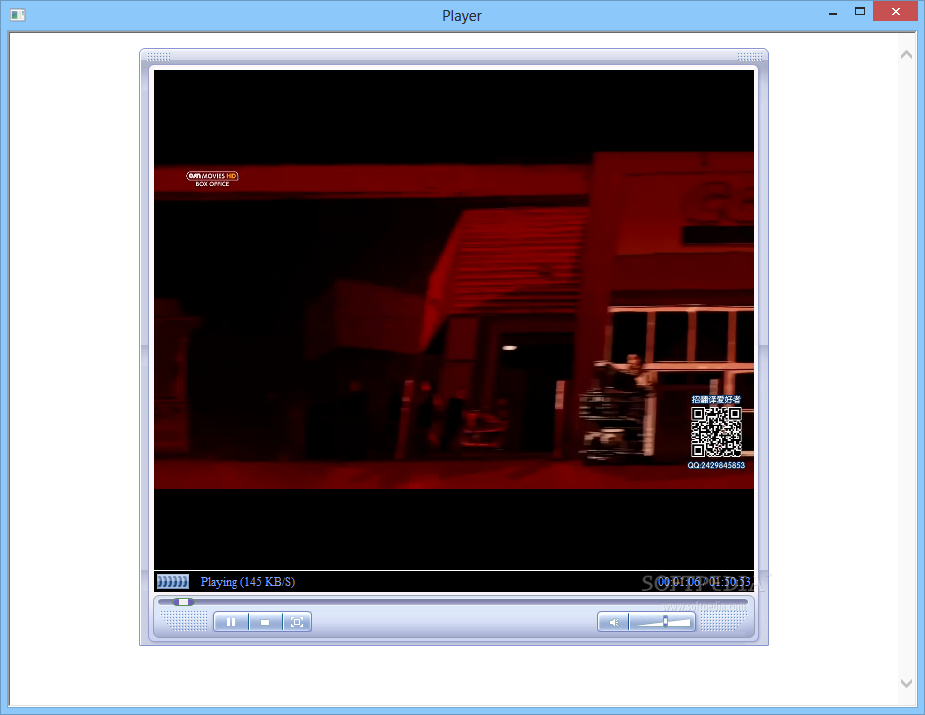
Task: Click the buffering indicator icon
Action: 173,582
